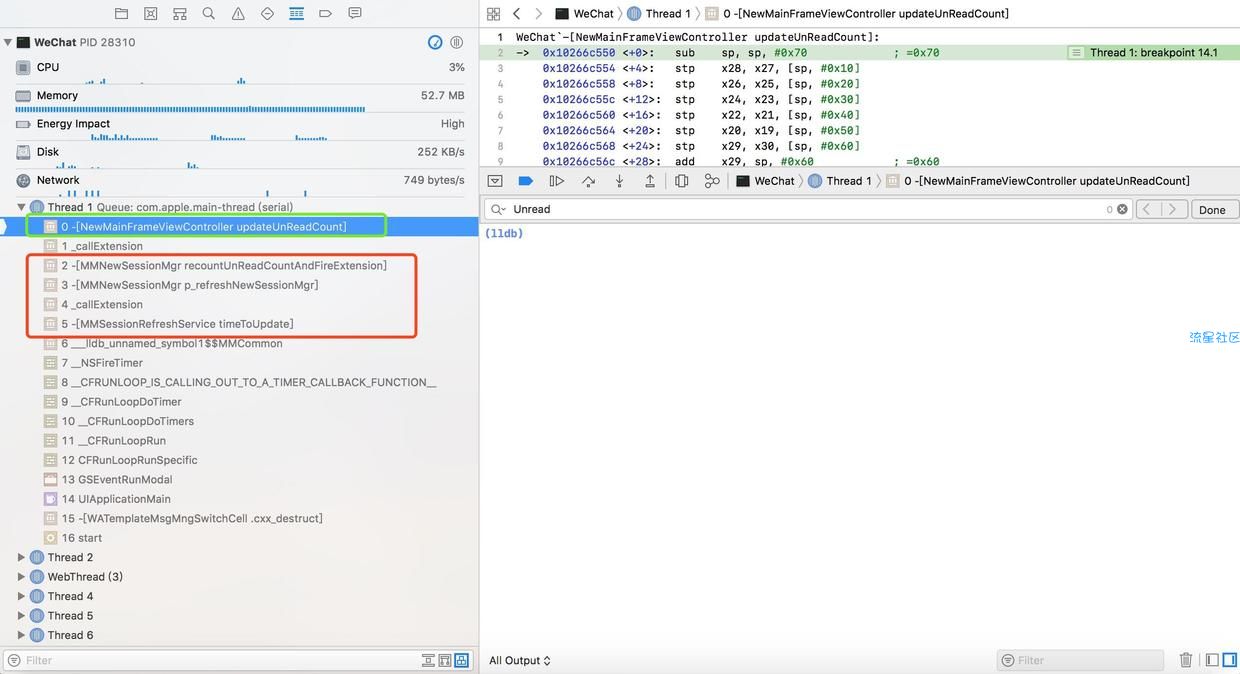Open the Report navigator speech-bubble icon

tap(355, 14)
